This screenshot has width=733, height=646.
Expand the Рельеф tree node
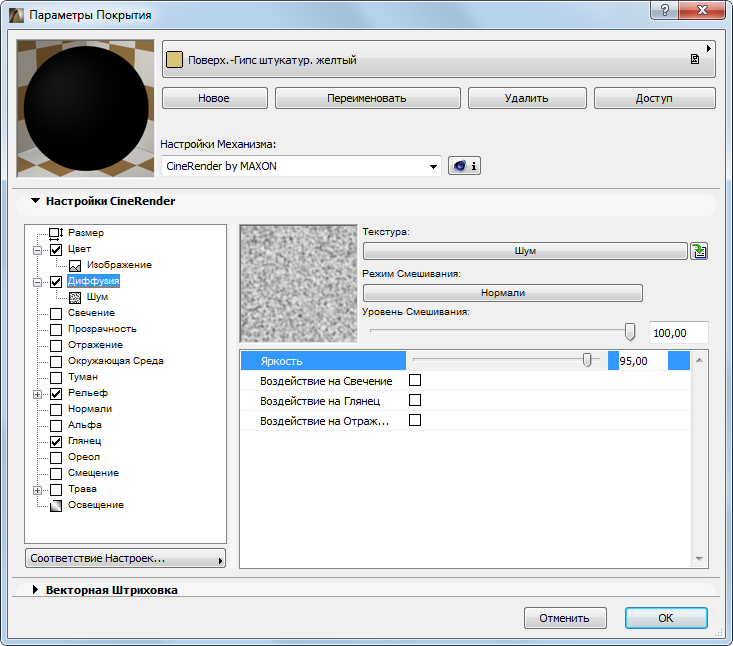coord(37,394)
